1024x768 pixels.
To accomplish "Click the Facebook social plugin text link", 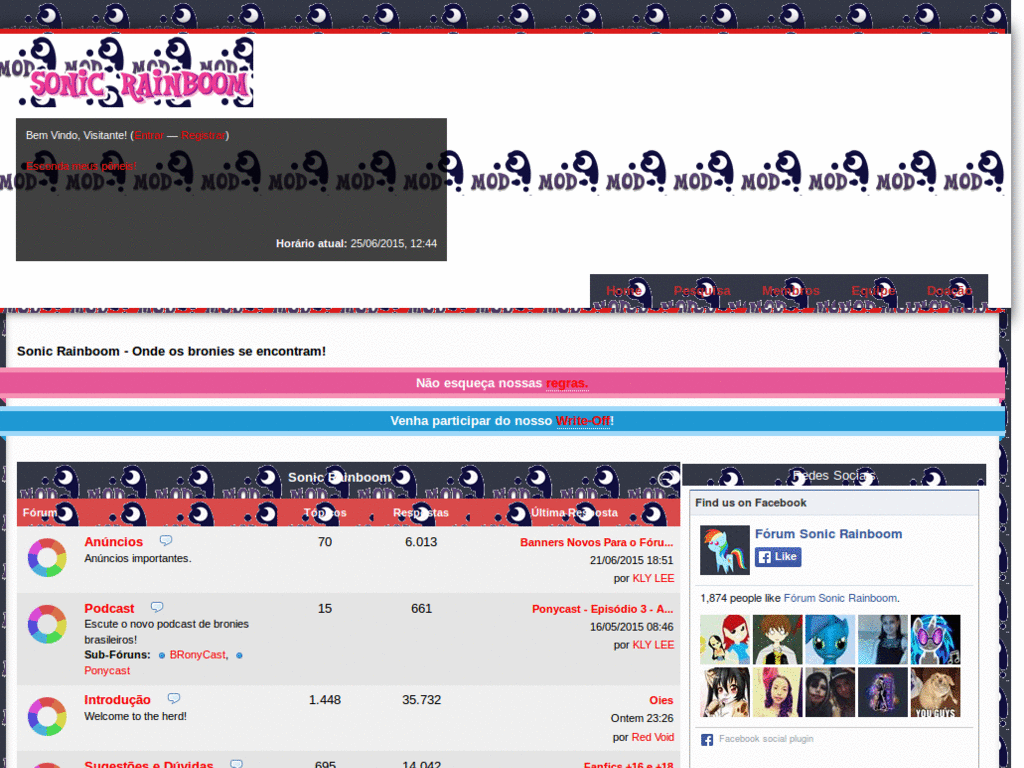I will point(766,739).
